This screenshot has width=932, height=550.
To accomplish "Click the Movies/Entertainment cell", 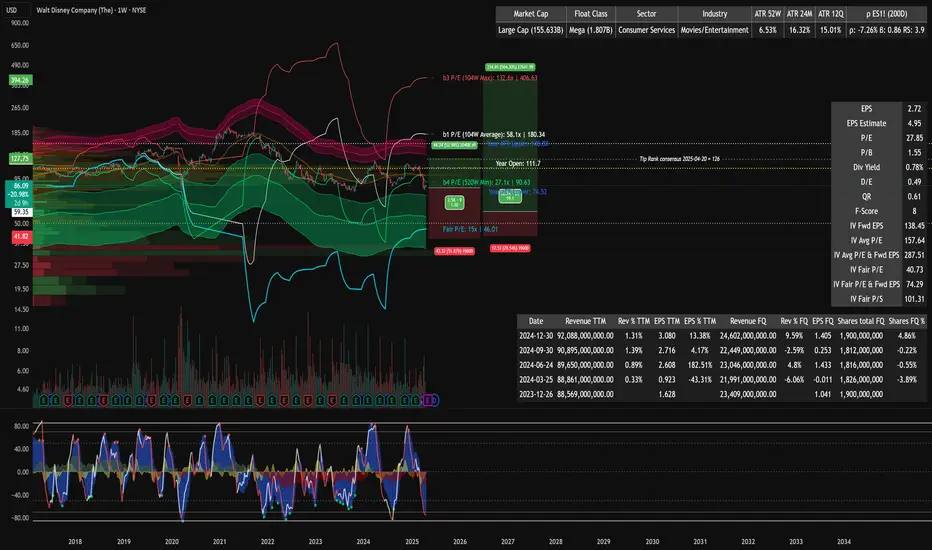I will click(x=714, y=30).
